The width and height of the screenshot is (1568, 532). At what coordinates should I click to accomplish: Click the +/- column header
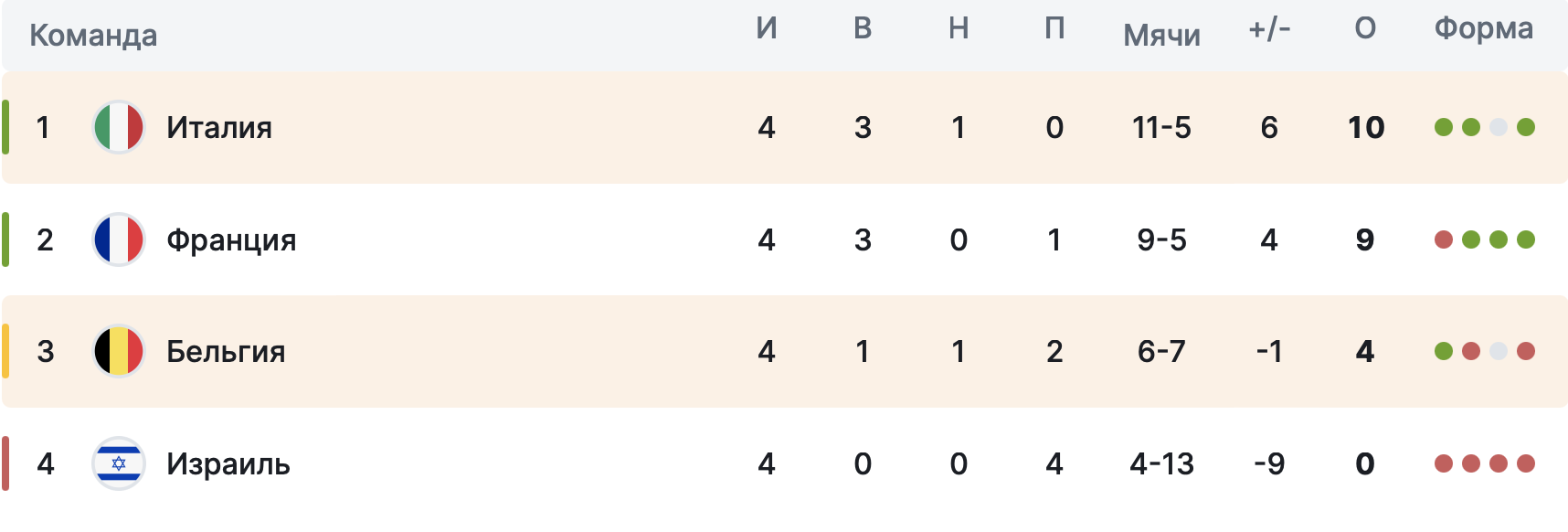pyautogui.click(x=1269, y=28)
